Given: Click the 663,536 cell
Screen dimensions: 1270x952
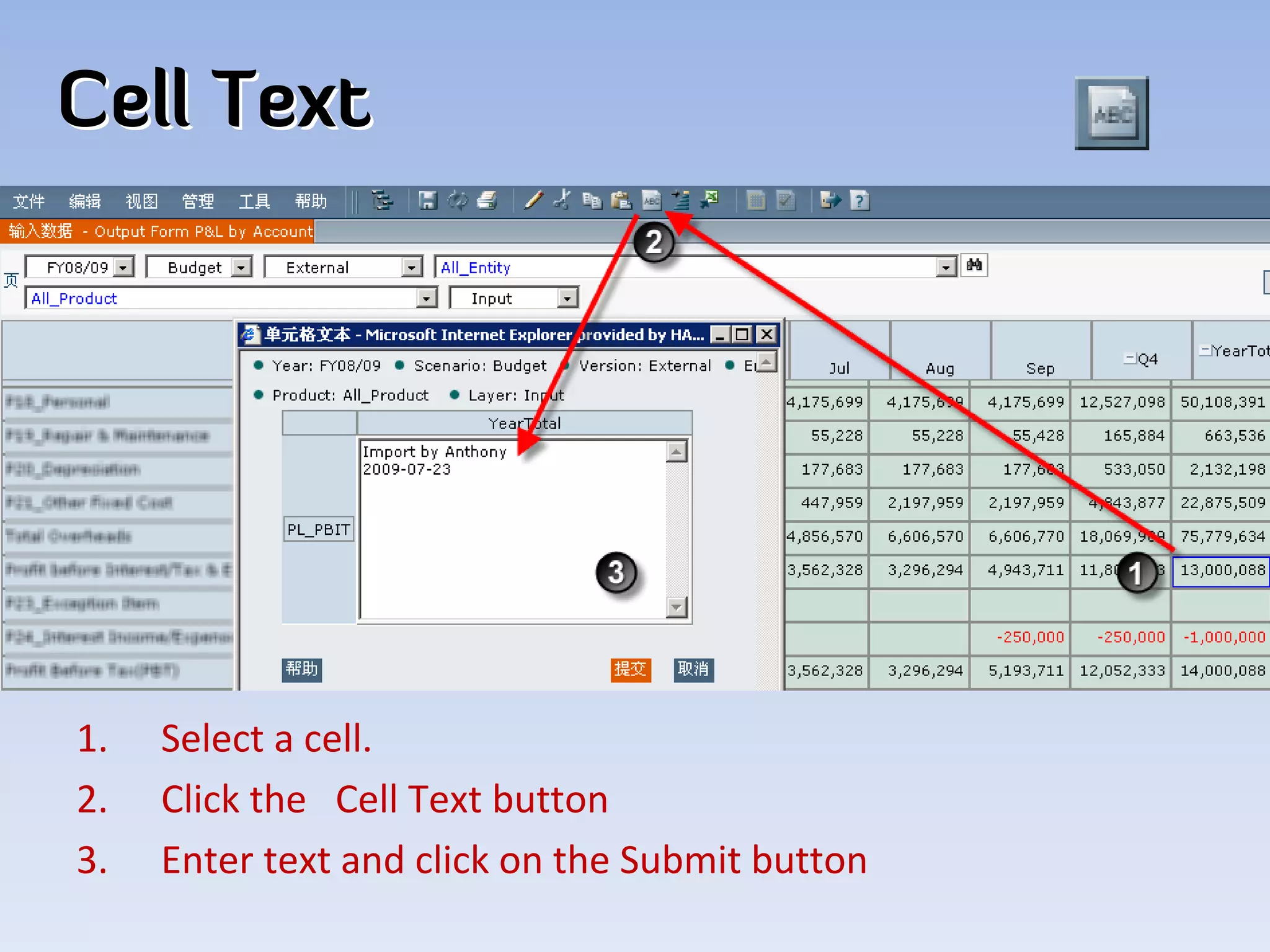Looking at the screenshot, I should pyautogui.click(x=1221, y=436).
